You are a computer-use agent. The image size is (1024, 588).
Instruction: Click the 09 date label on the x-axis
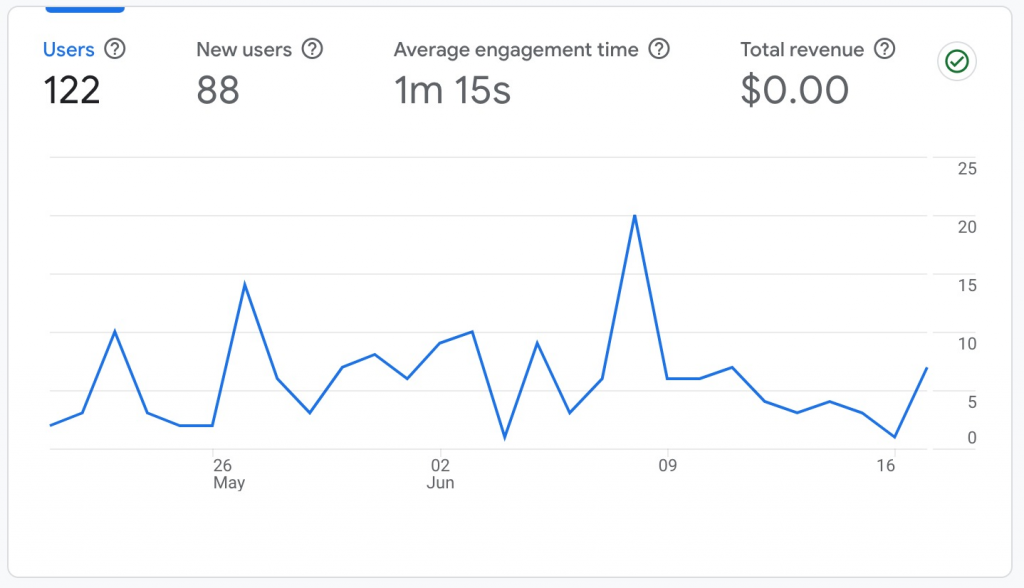[667, 466]
